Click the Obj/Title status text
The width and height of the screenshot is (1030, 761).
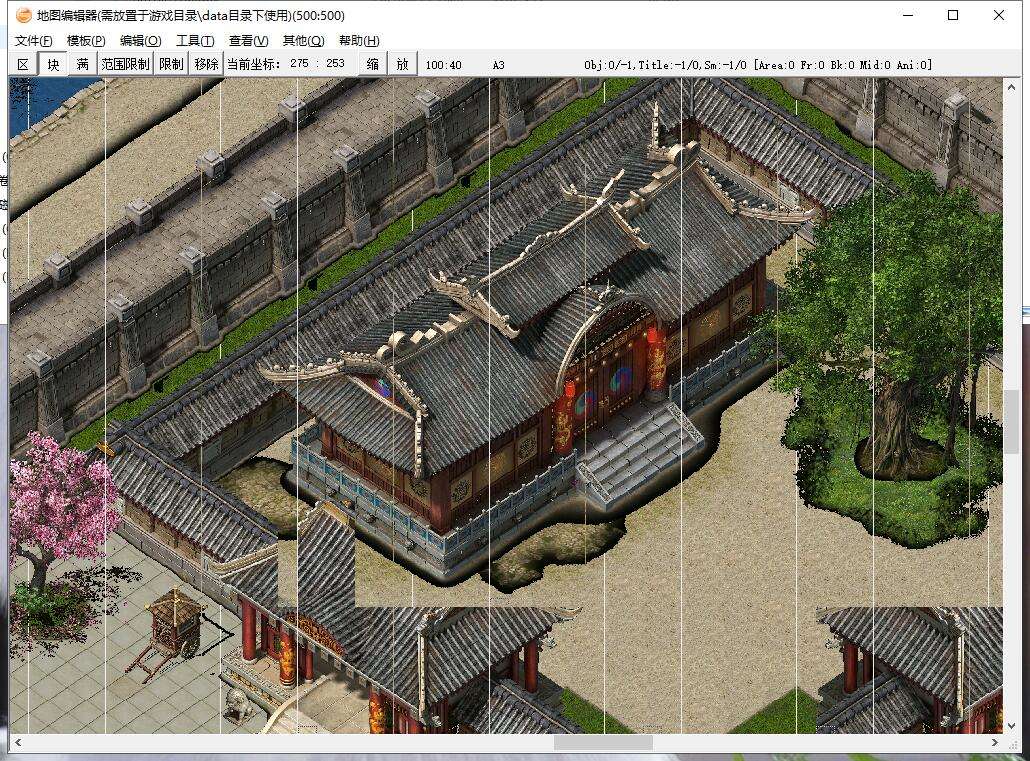[x=758, y=64]
